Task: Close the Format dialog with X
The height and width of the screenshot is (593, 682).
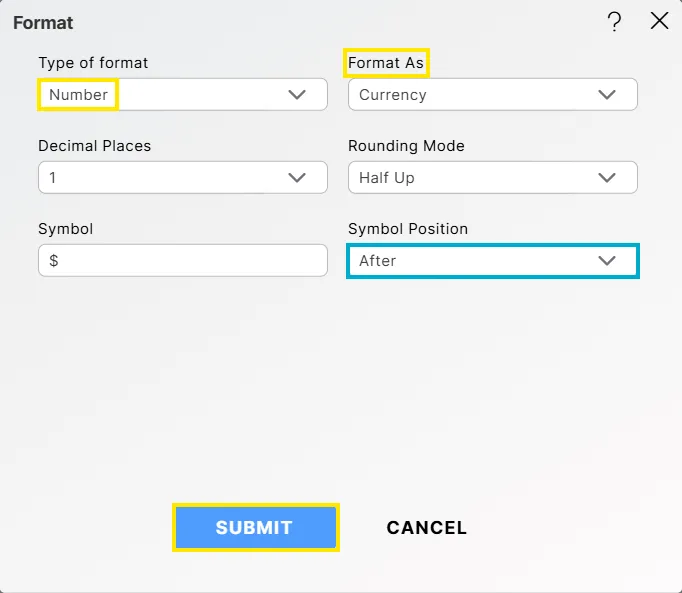Action: (x=659, y=21)
